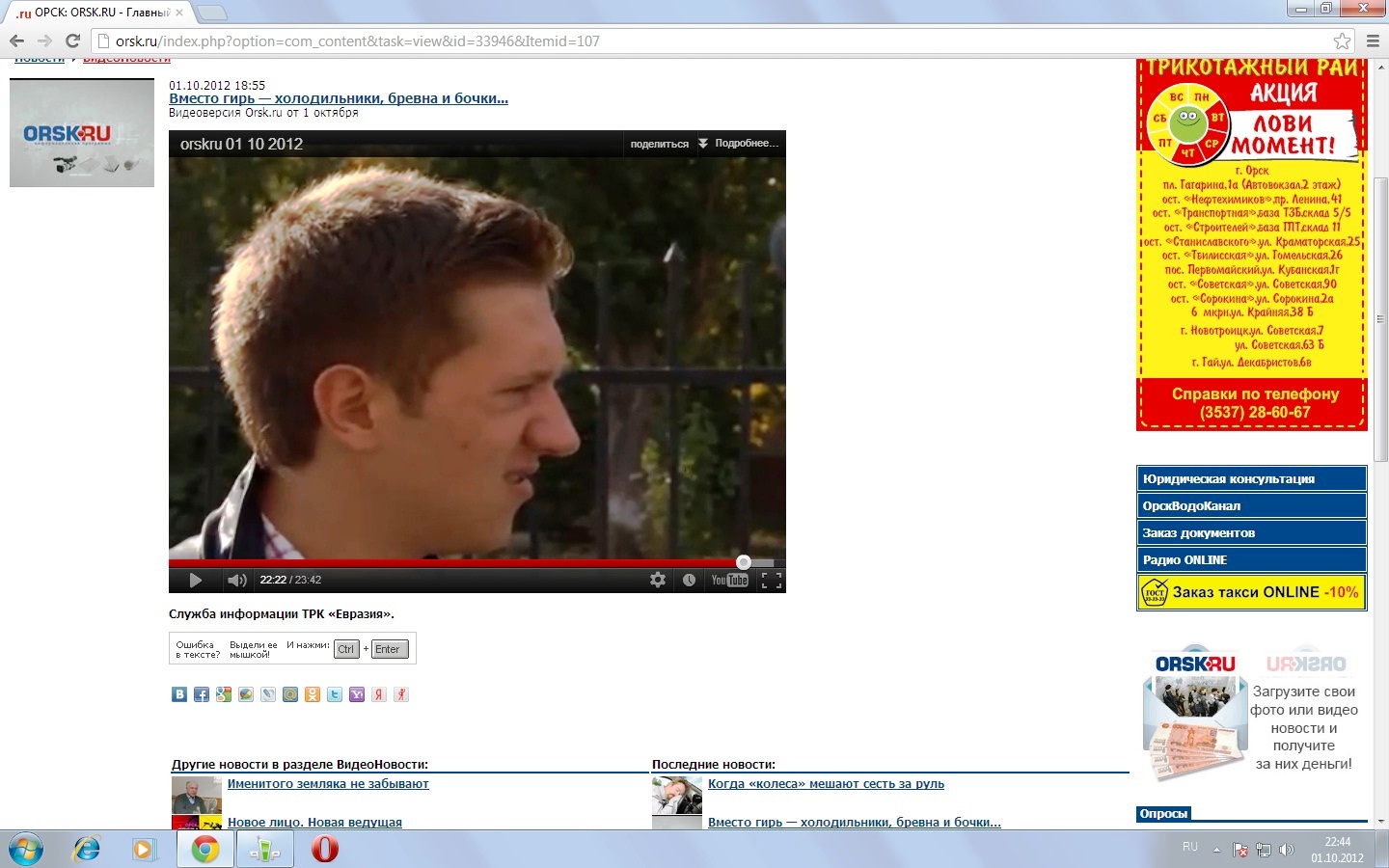Switch the video to fullscreen
The image size is (1389, 868).
coord(771,580)
